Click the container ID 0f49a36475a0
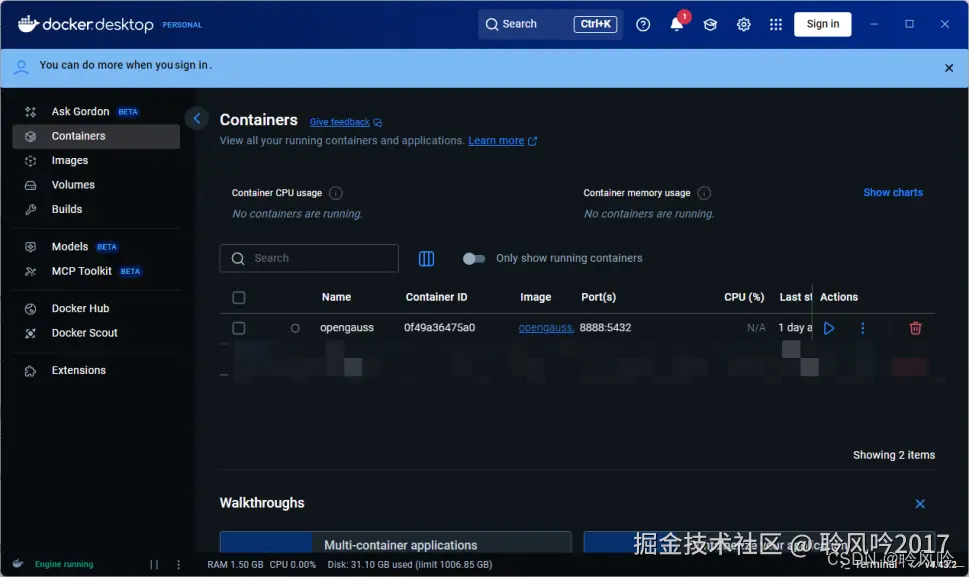This screenshot has width=969, height=577. [x=439, y=328]
